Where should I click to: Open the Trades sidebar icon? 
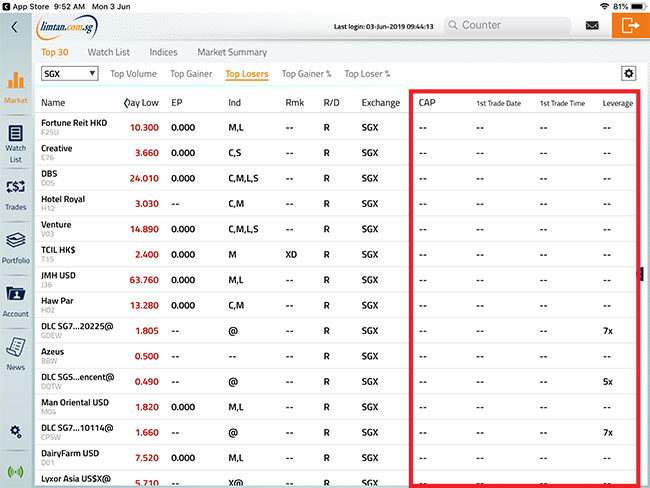[x=16, y=195]
